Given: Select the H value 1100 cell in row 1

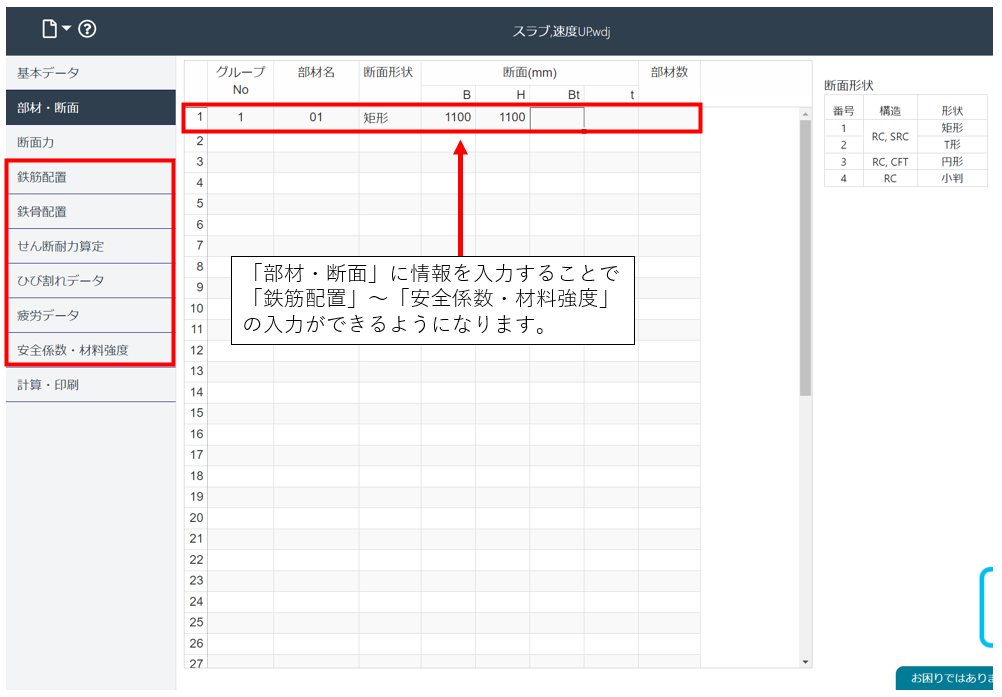Looking at the screenshot, I should click(x=502, y=118).
